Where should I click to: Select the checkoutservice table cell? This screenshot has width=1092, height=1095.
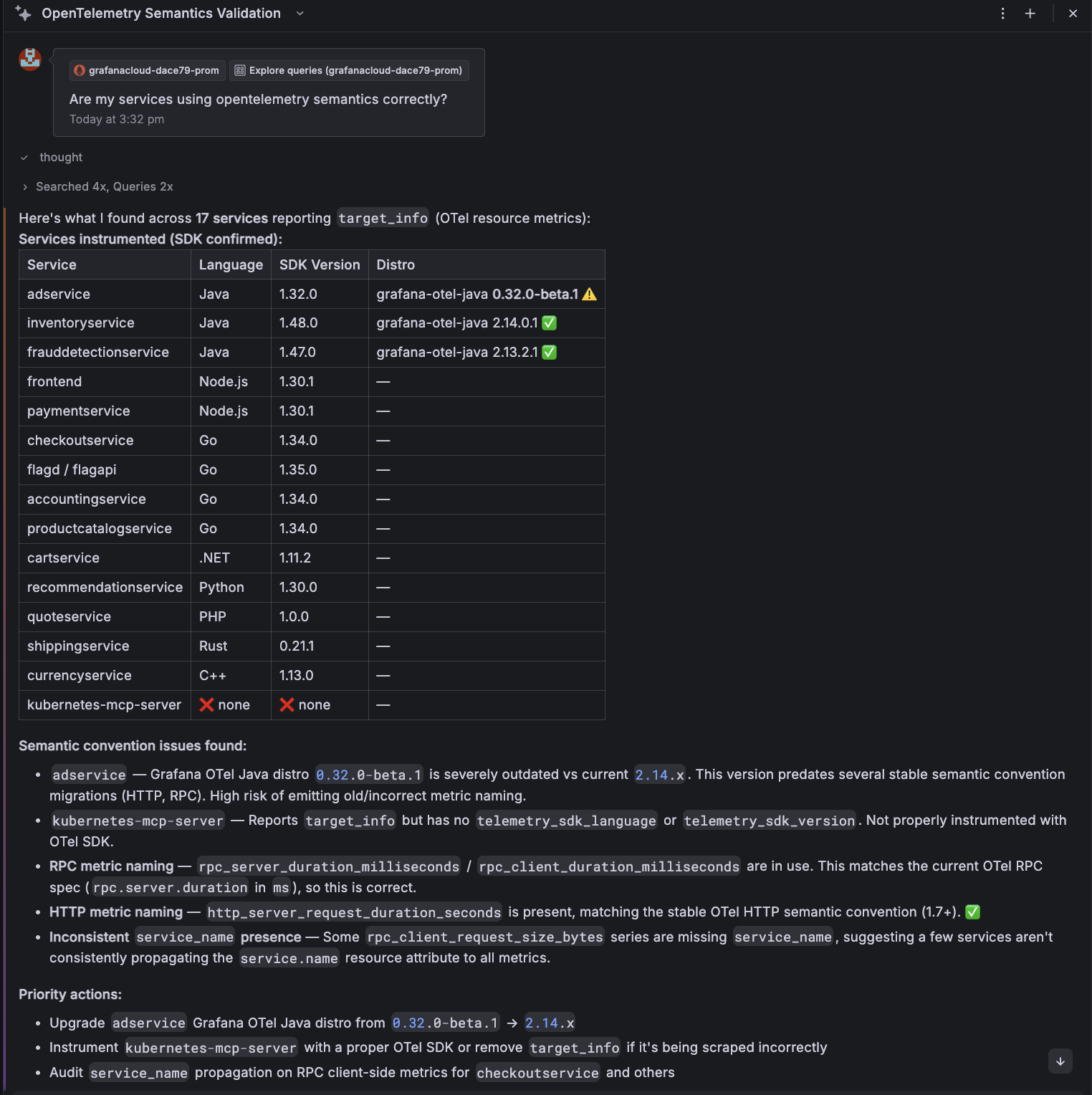click(105, 441)
